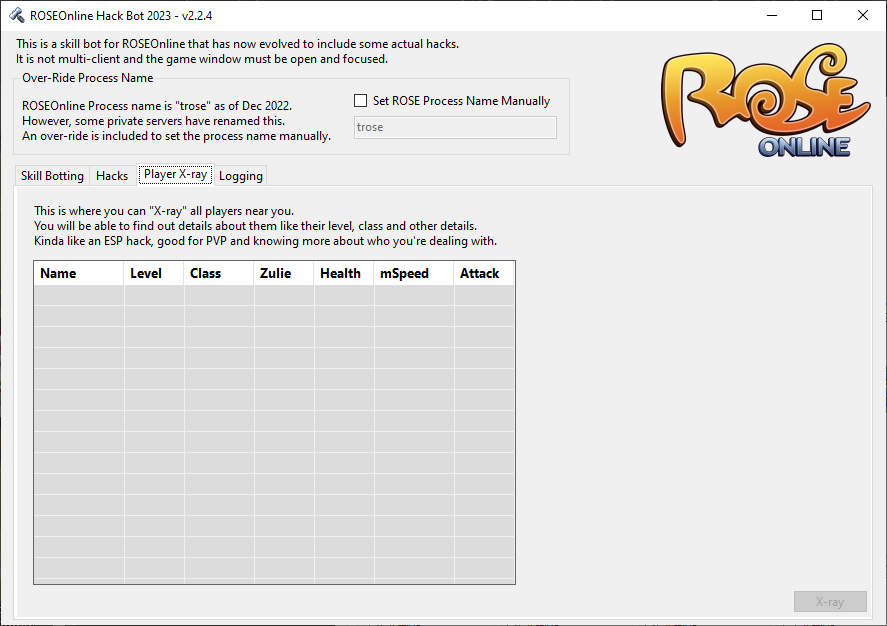Click the Zulie column header

pos(284,273)
